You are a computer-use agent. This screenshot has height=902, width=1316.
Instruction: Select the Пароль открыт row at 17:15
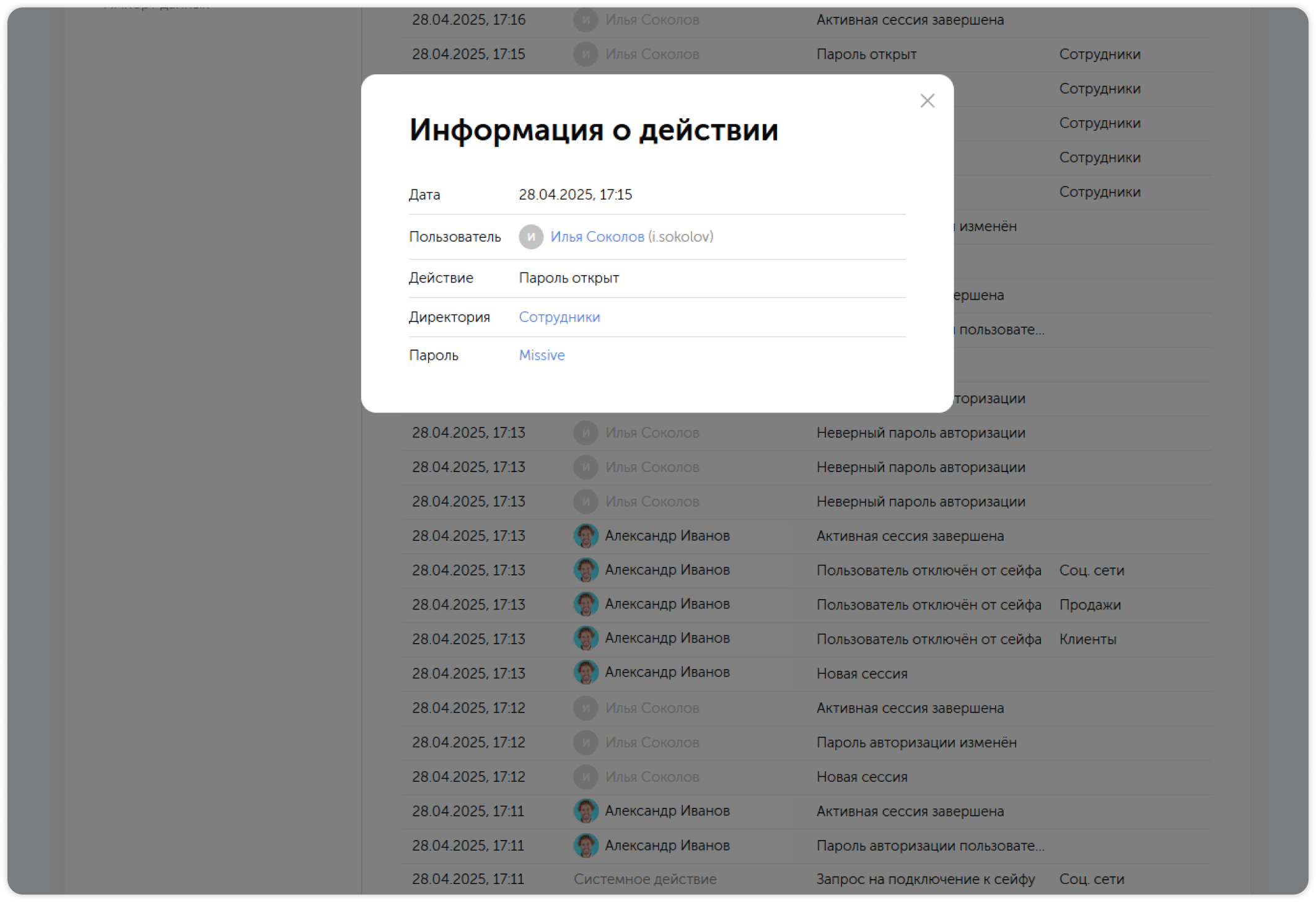click(x=866, y=54)
